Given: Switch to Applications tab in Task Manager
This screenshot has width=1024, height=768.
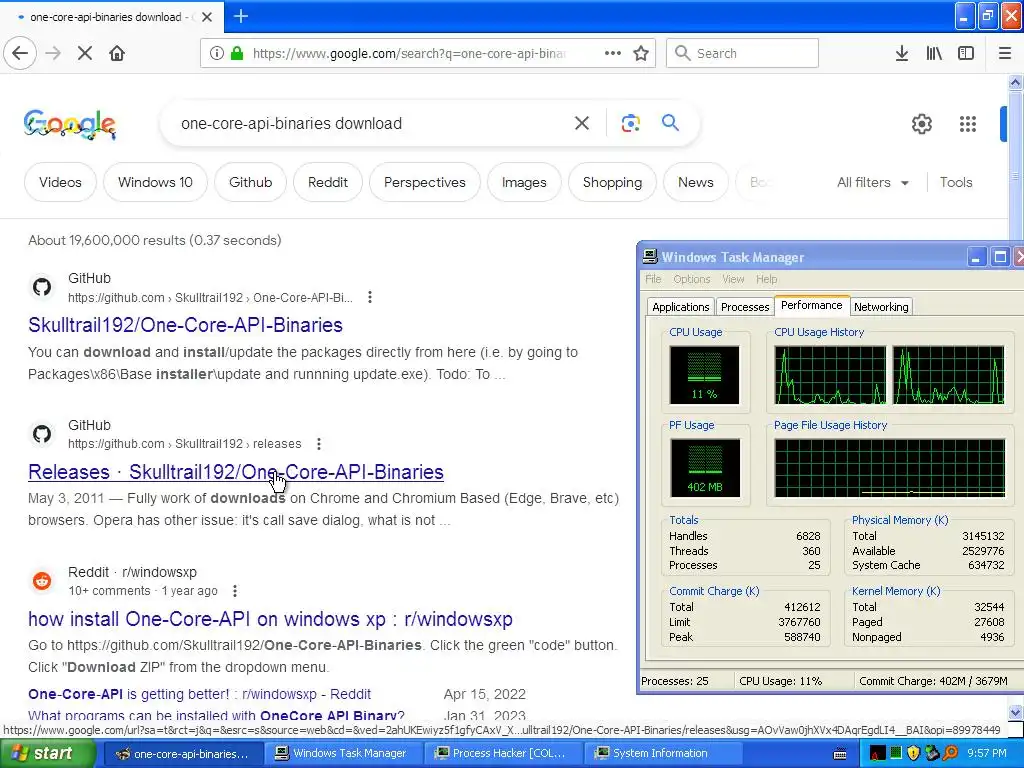Looking at the screenshot, I should tap(680, 307).
